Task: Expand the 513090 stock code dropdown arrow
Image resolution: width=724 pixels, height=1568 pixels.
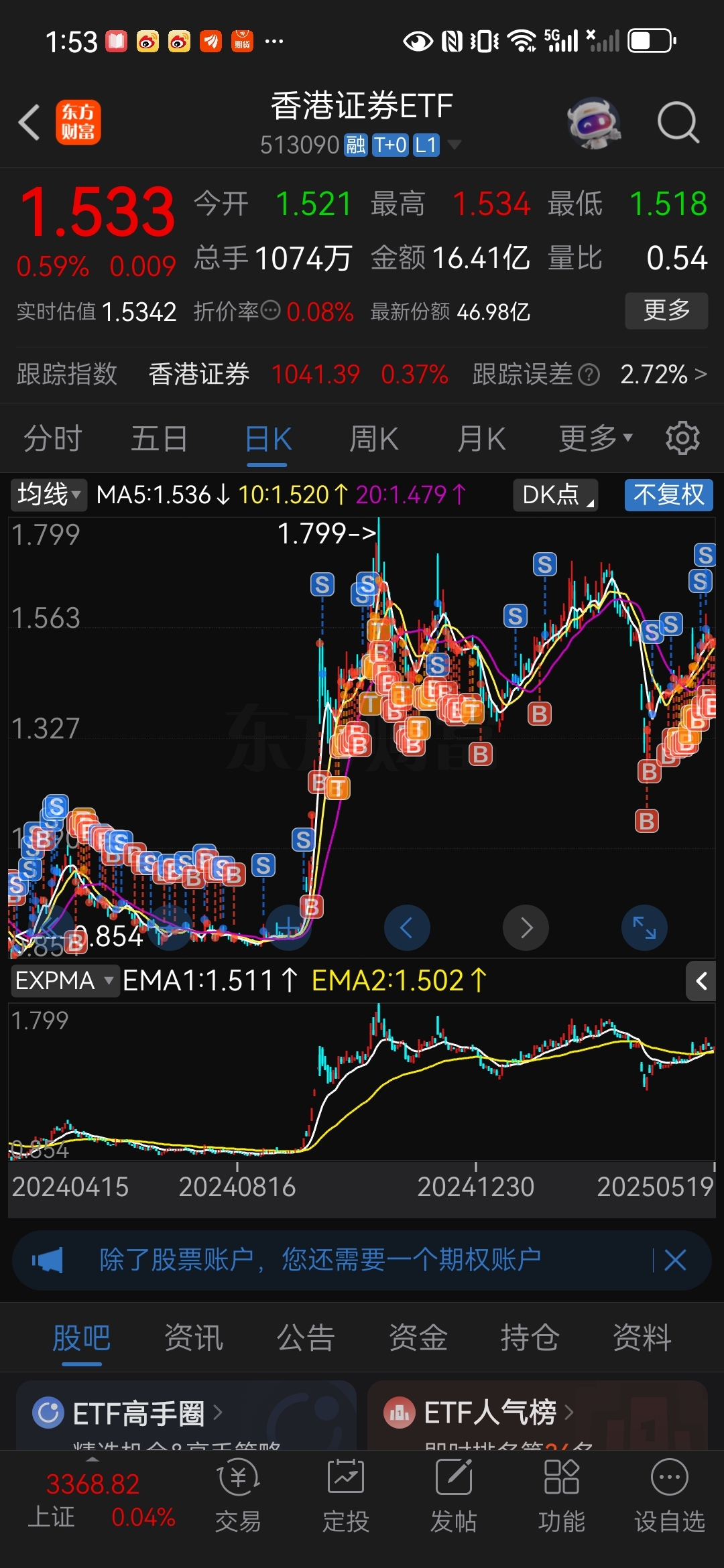Action: [x=454, y=145]
